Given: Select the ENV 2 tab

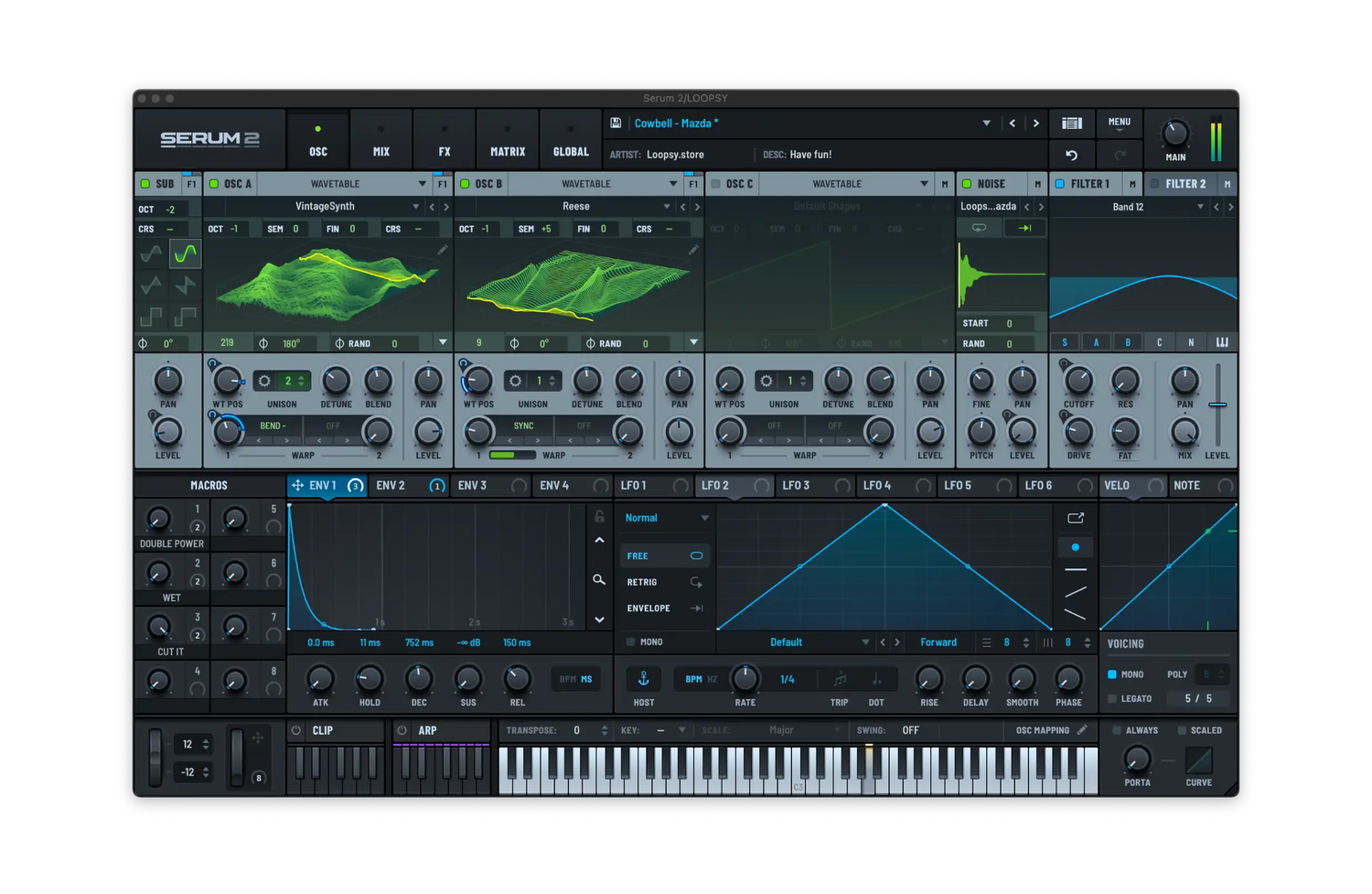Looking at the screenshot, I should pos(409,485).
